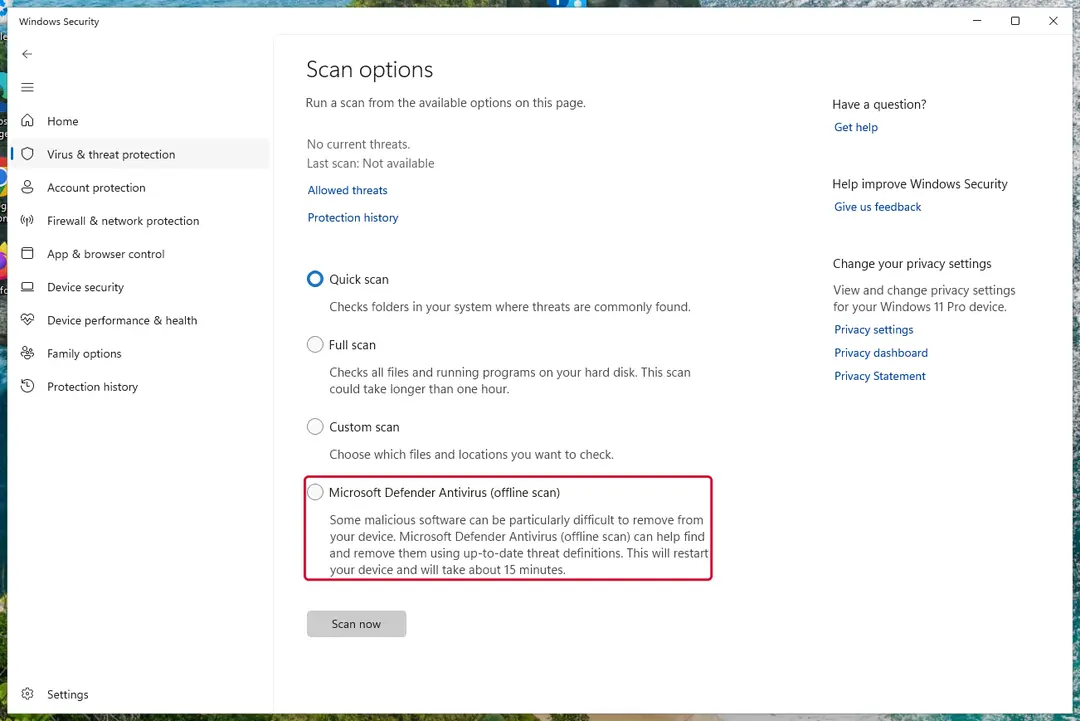Screen dimensions: 1080x721
Task: Click the Protection history clock icon
Action: pos(28,386)
